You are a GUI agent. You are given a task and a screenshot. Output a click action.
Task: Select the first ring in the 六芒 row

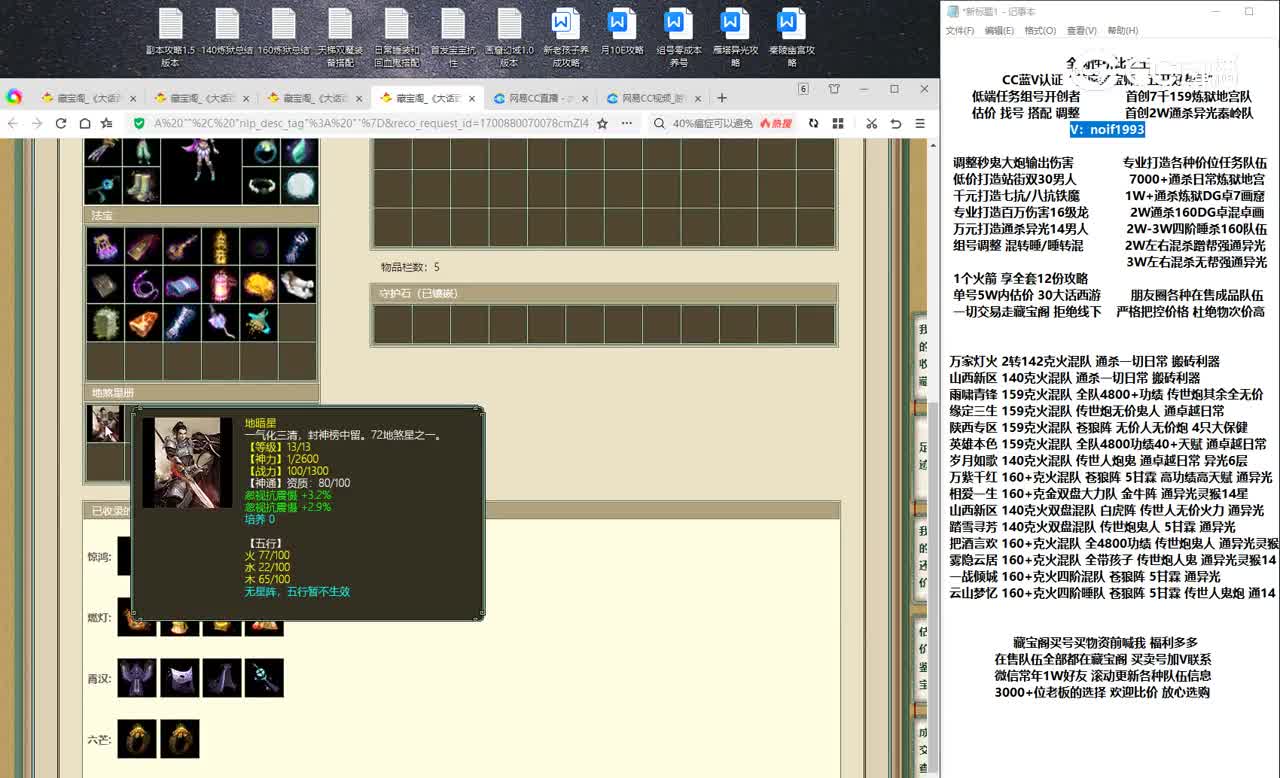pos(137,739)
